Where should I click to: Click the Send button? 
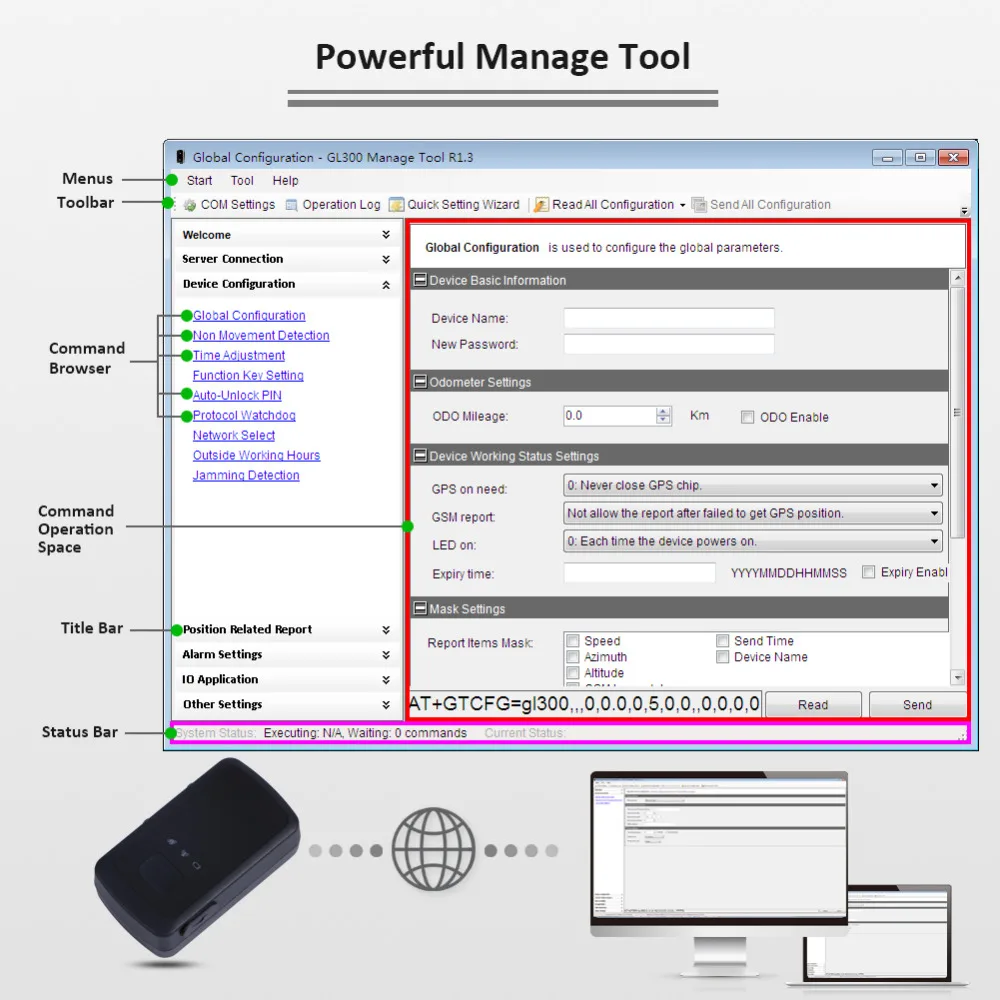click(917, 705)
